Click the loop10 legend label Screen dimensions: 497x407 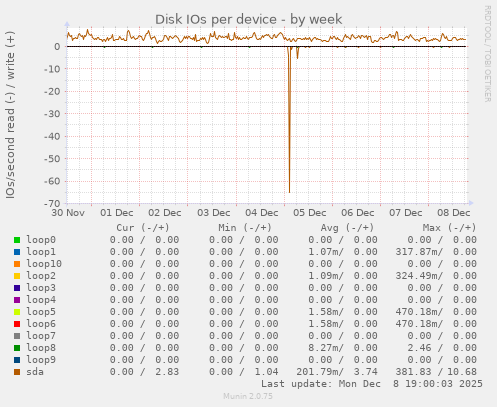point(44,264)
